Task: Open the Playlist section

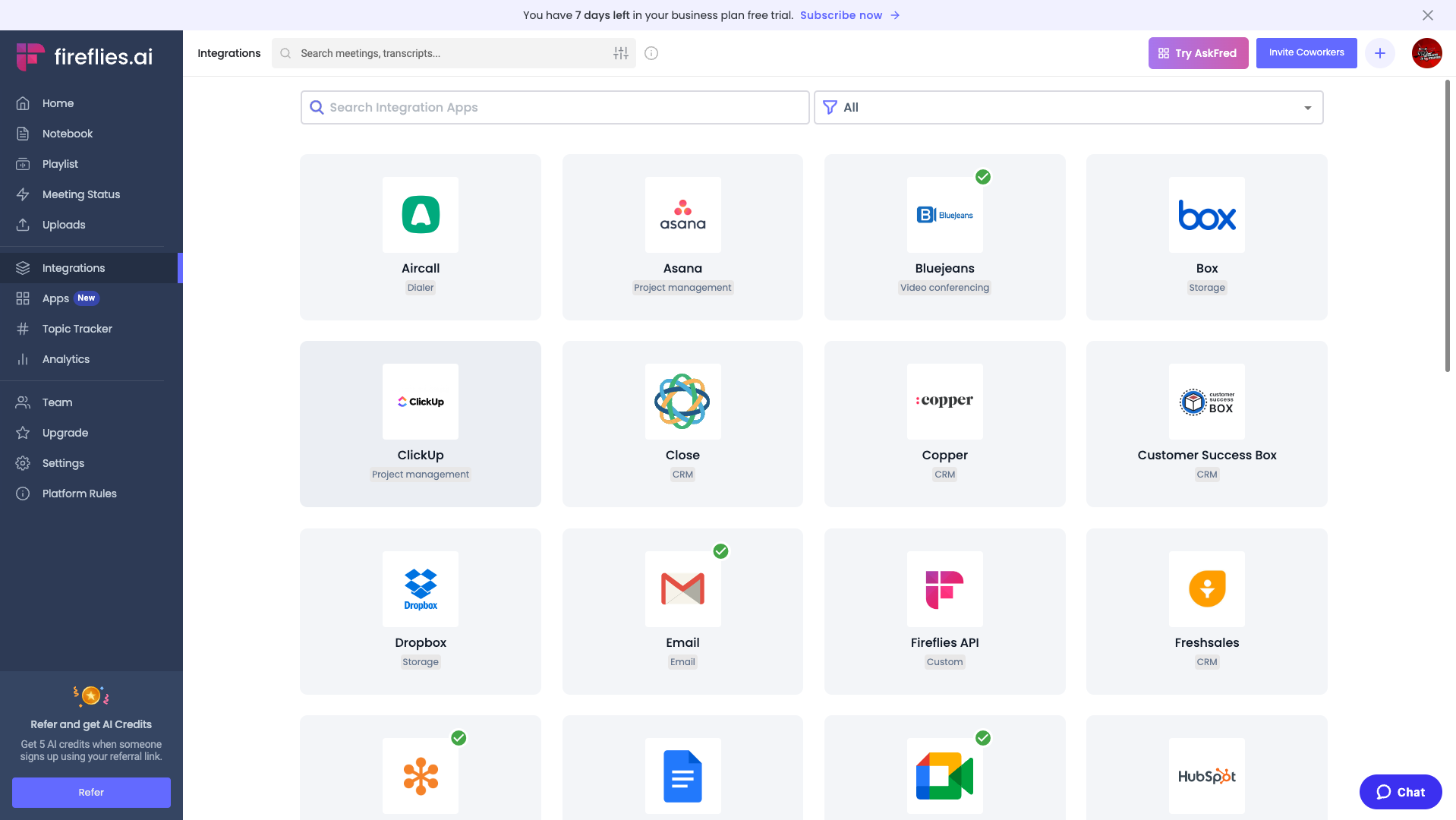Action: point(60,164)
